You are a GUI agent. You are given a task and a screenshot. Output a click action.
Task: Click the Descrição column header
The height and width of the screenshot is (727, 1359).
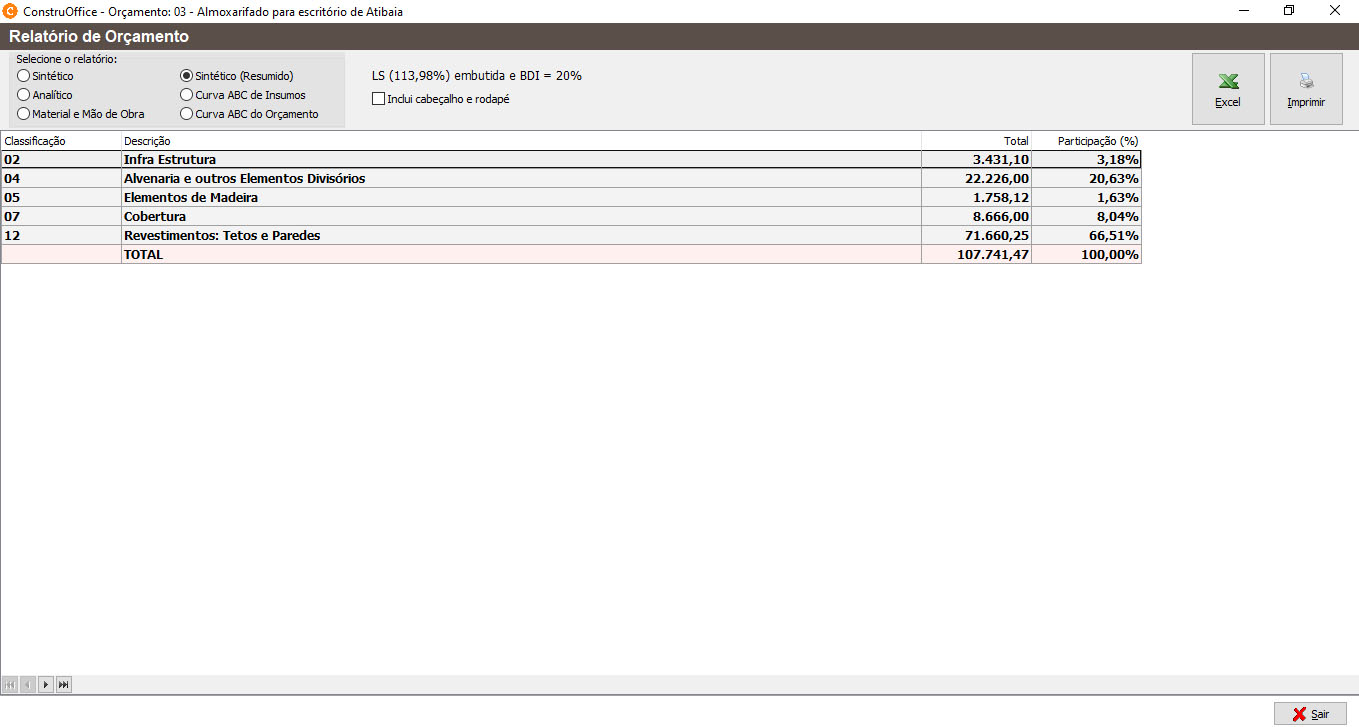click(x=521, y=141)
